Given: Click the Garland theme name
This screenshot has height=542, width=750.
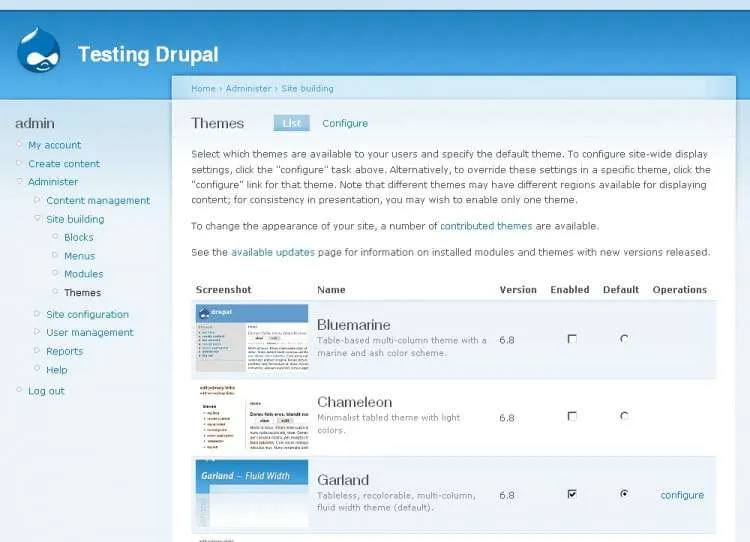Looking at the screenshot, I should click(343, 480).
